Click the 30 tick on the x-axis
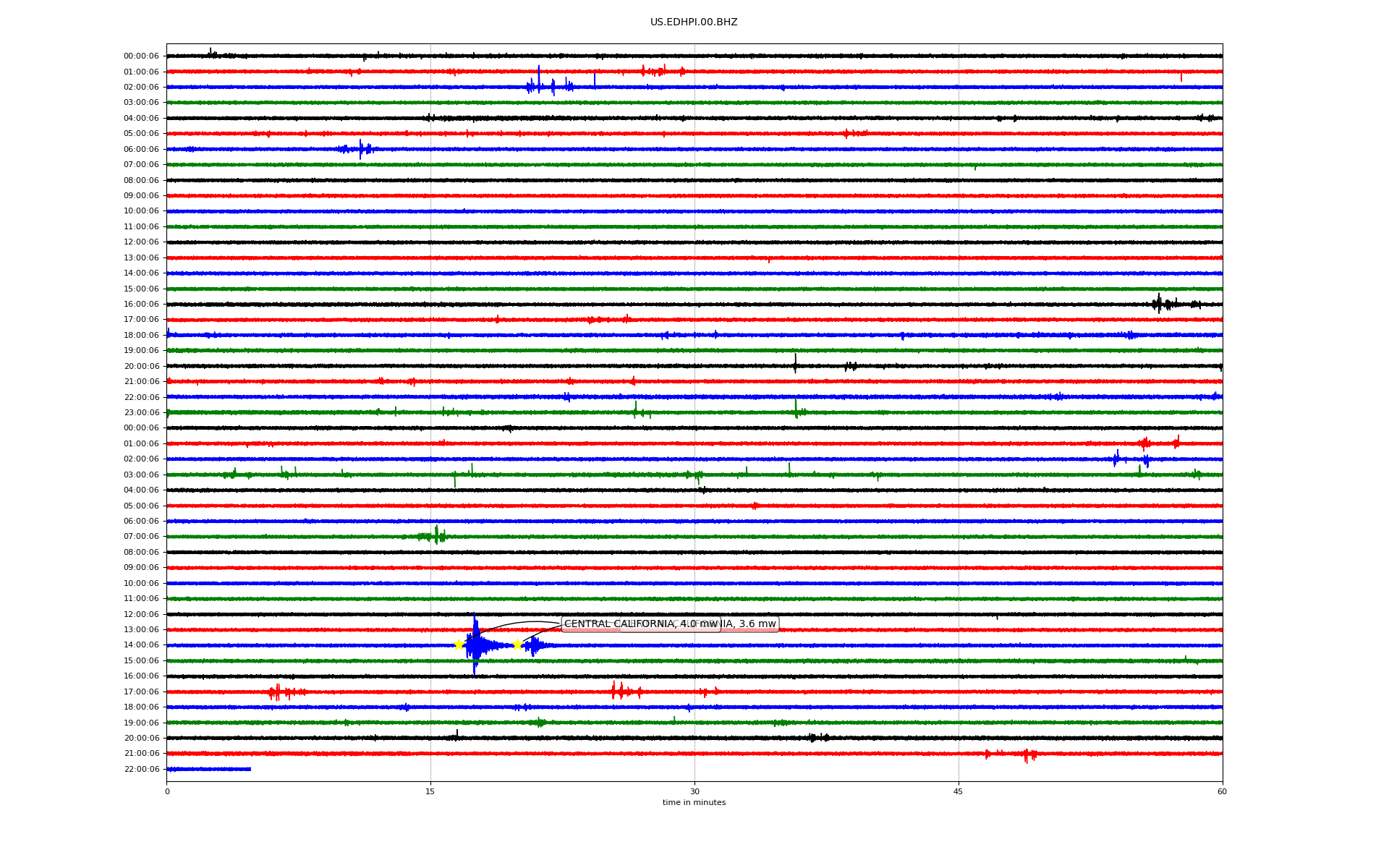 (x=694, y=791)
